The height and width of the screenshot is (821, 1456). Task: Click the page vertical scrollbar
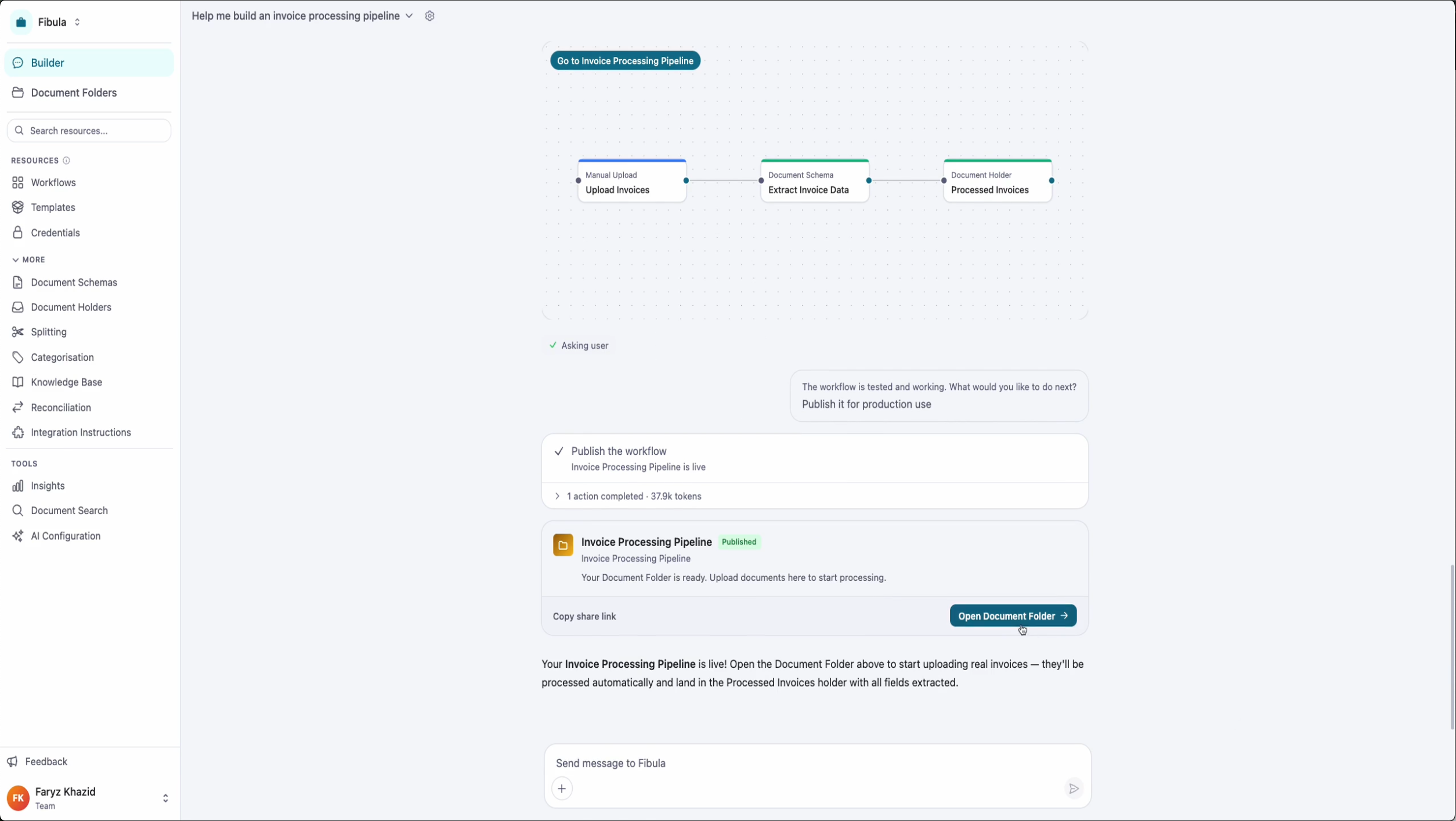[1452, 647]
